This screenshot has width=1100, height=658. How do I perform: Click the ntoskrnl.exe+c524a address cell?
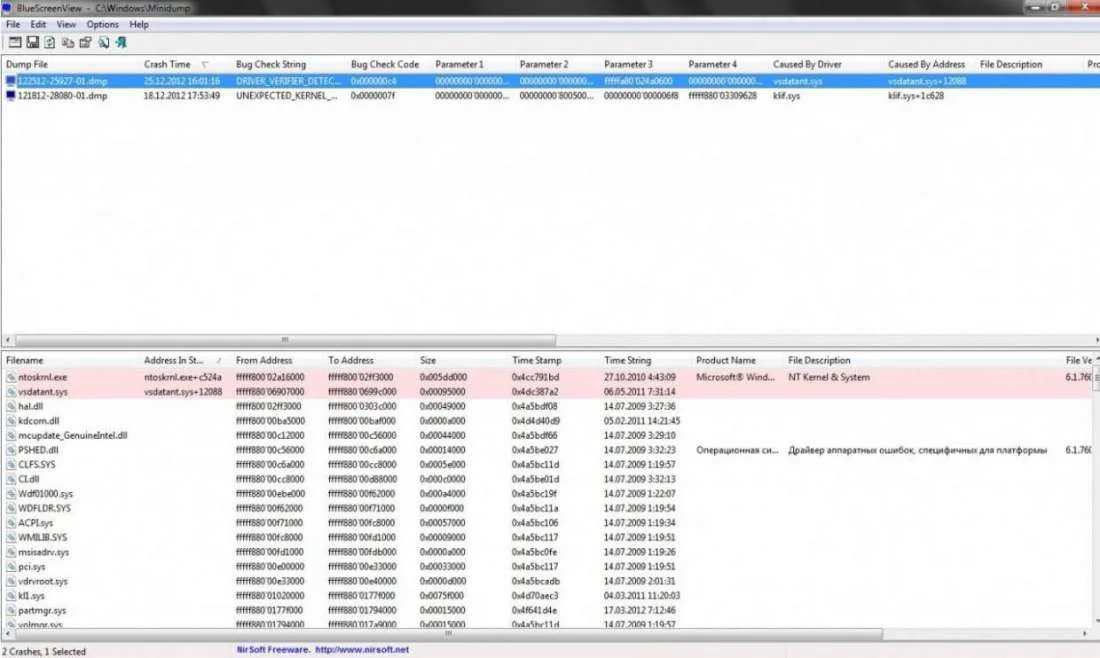[182, 377]
